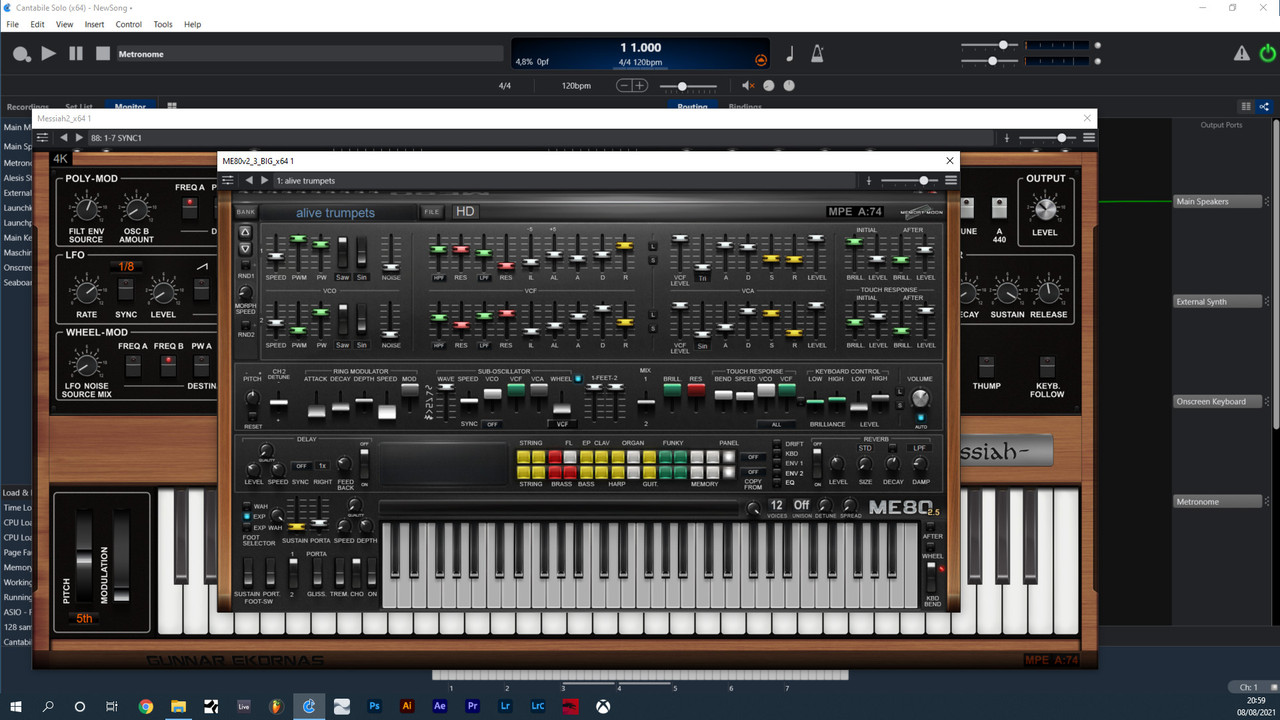The image size is (1280, 720).
Task: Click the FILE button in ME80
Action: pyautogui.click(x=431, y=212)
